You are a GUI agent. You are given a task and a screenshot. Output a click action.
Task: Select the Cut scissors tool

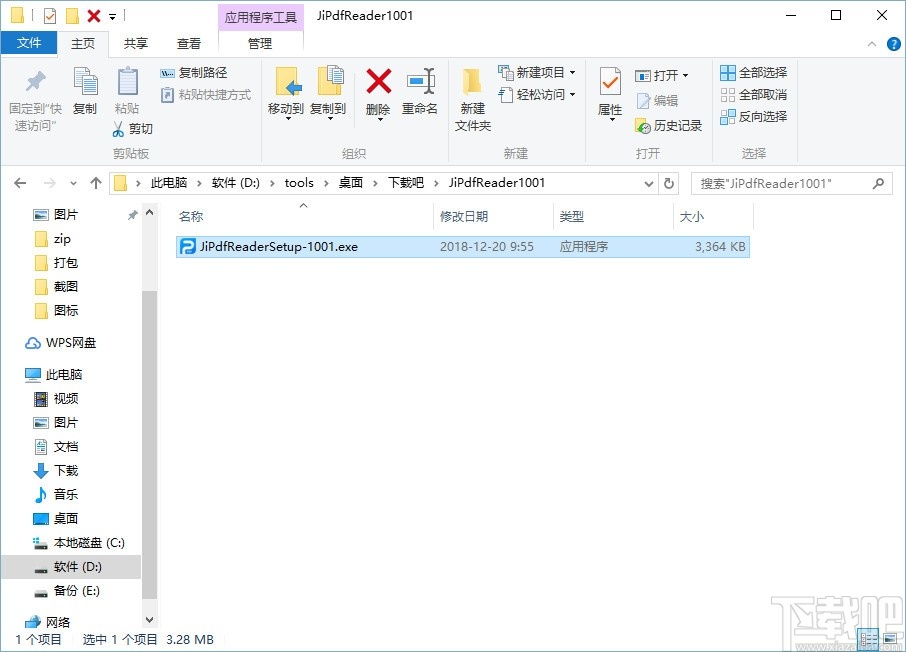click(133, 128)
